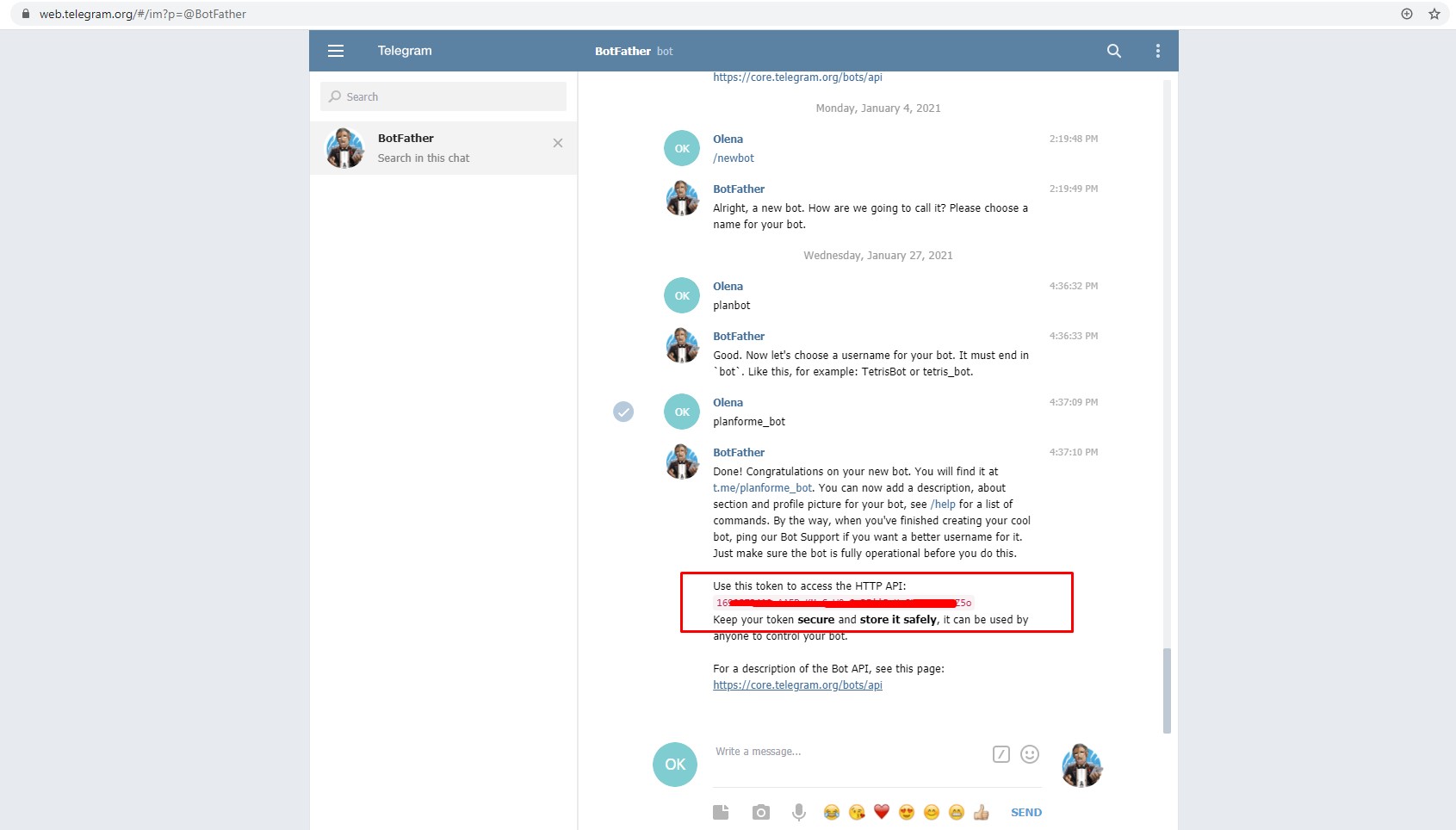Click BotFather avatar right of composer
Screen dimensions: 1456x830
pyautogui.click(x=1081, y=765)
